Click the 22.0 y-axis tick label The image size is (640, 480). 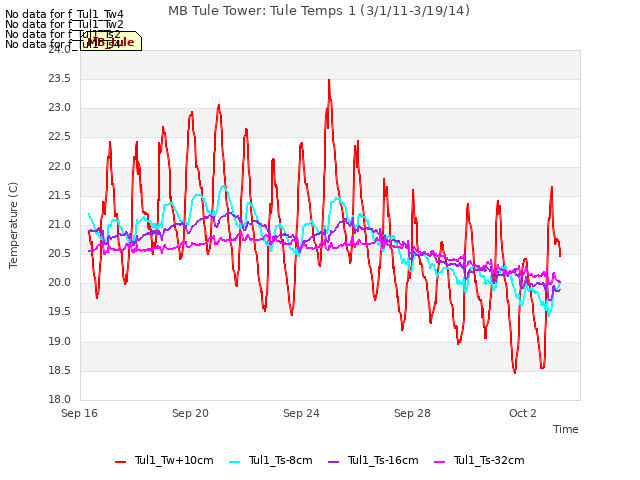[60, 167]
